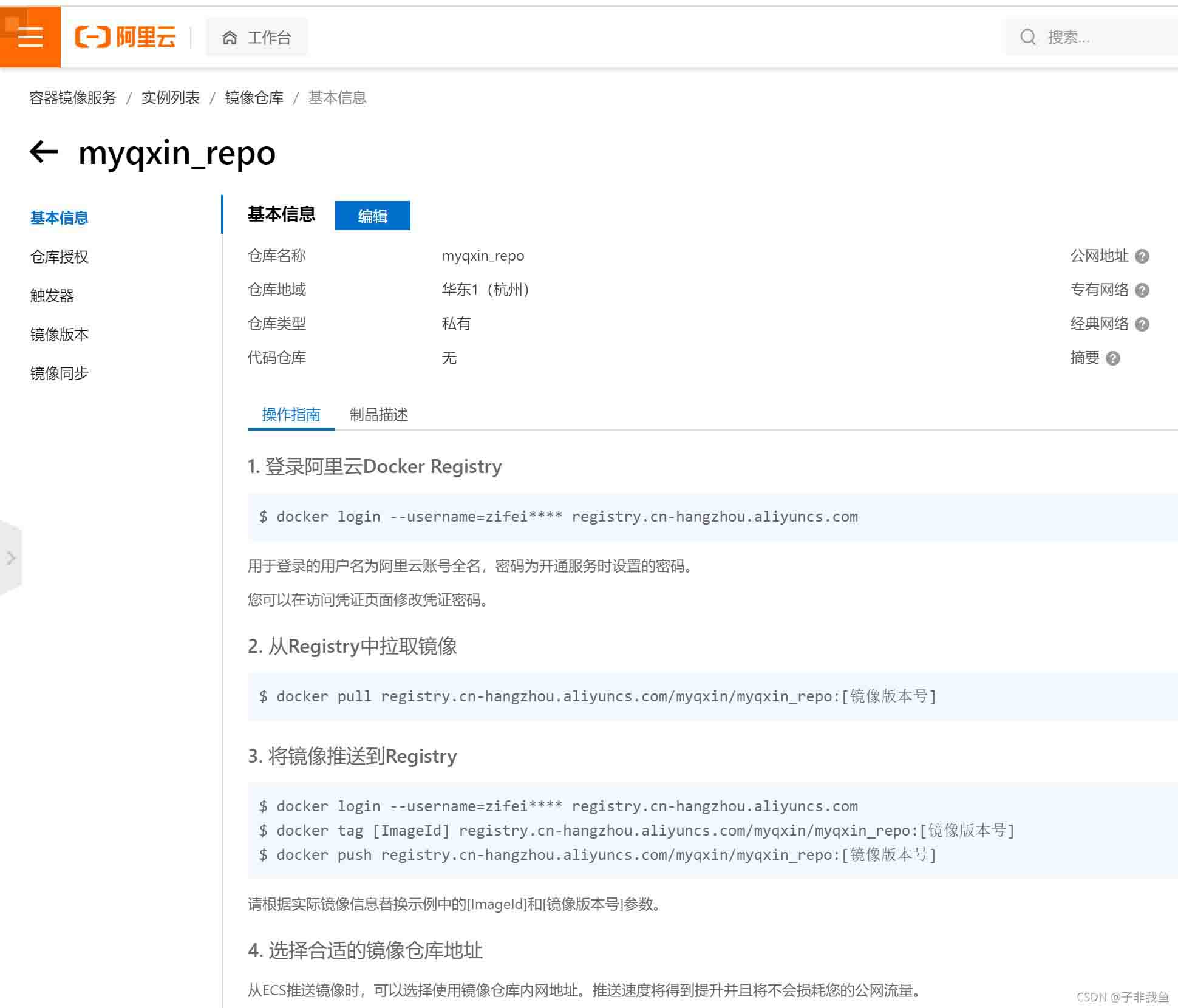Click the back arrow beside myqxin_repo

click(x=44, y=152)
